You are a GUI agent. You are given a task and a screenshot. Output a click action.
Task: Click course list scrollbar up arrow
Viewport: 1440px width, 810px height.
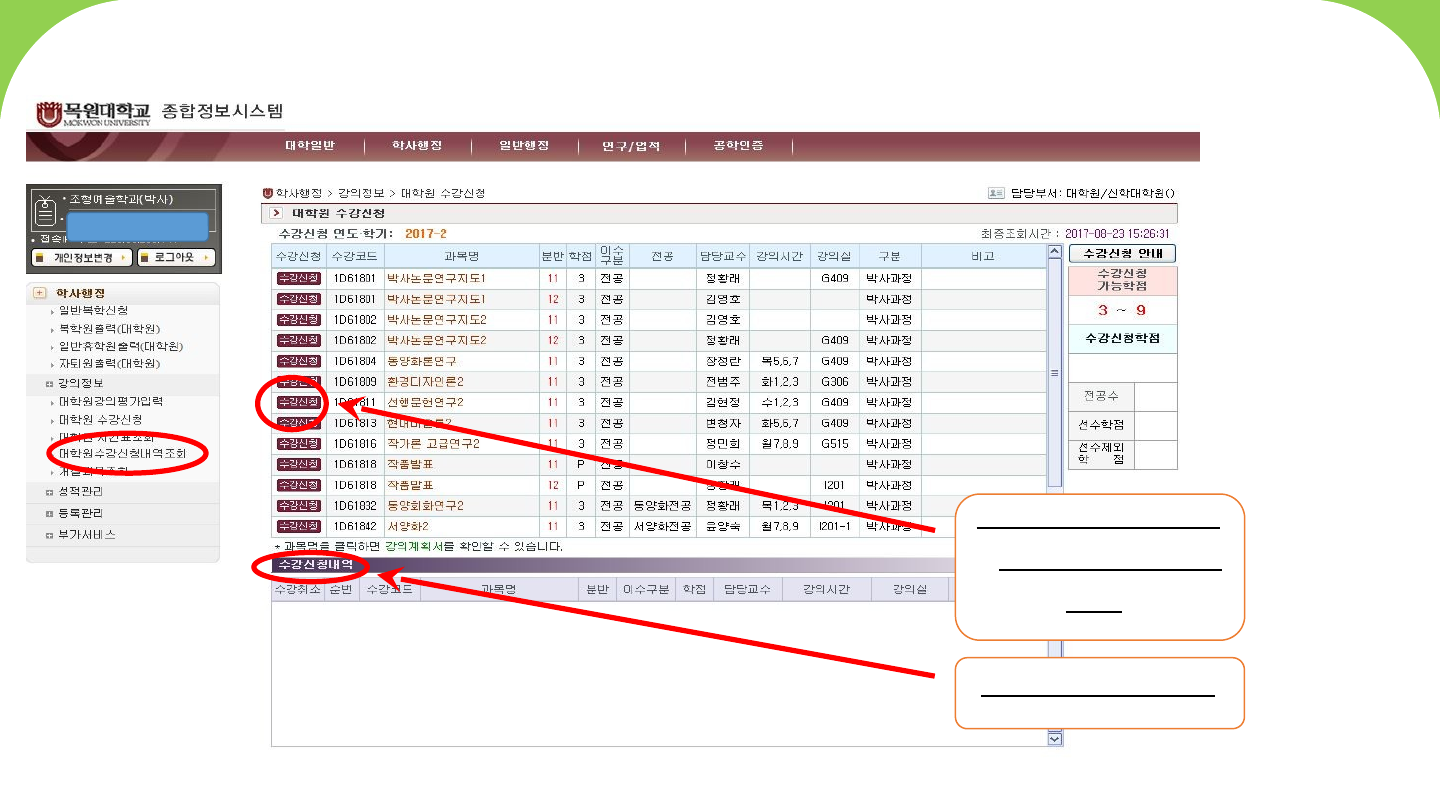pos(1054,253)
